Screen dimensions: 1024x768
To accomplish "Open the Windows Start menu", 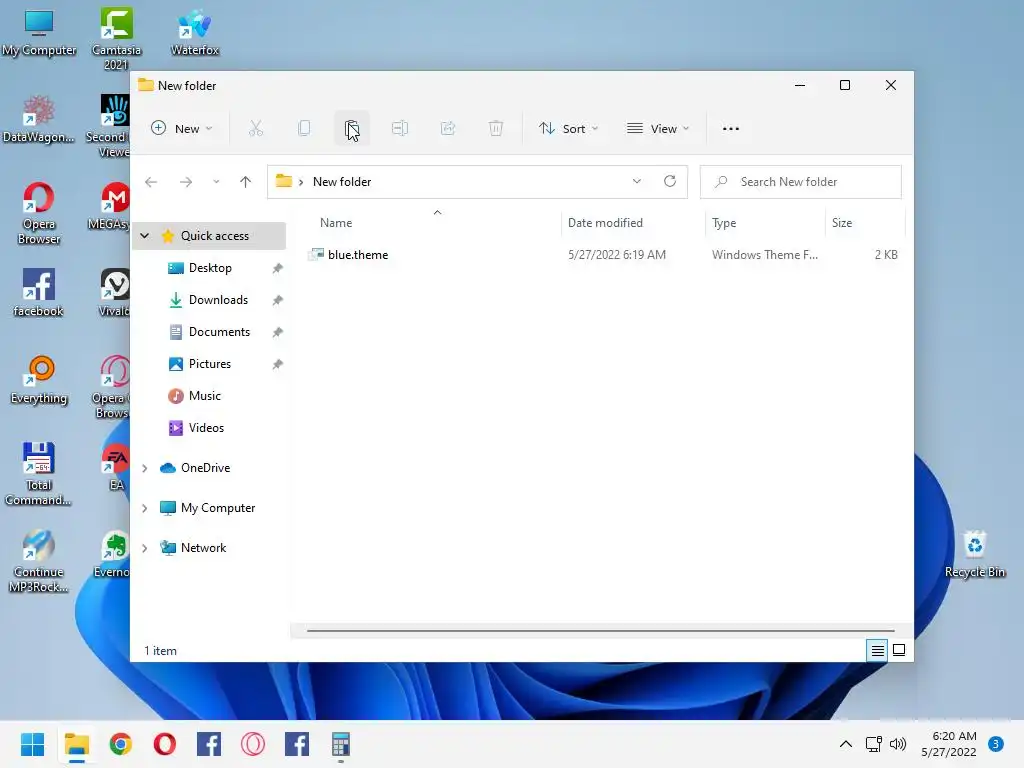I will click(33, 744).
